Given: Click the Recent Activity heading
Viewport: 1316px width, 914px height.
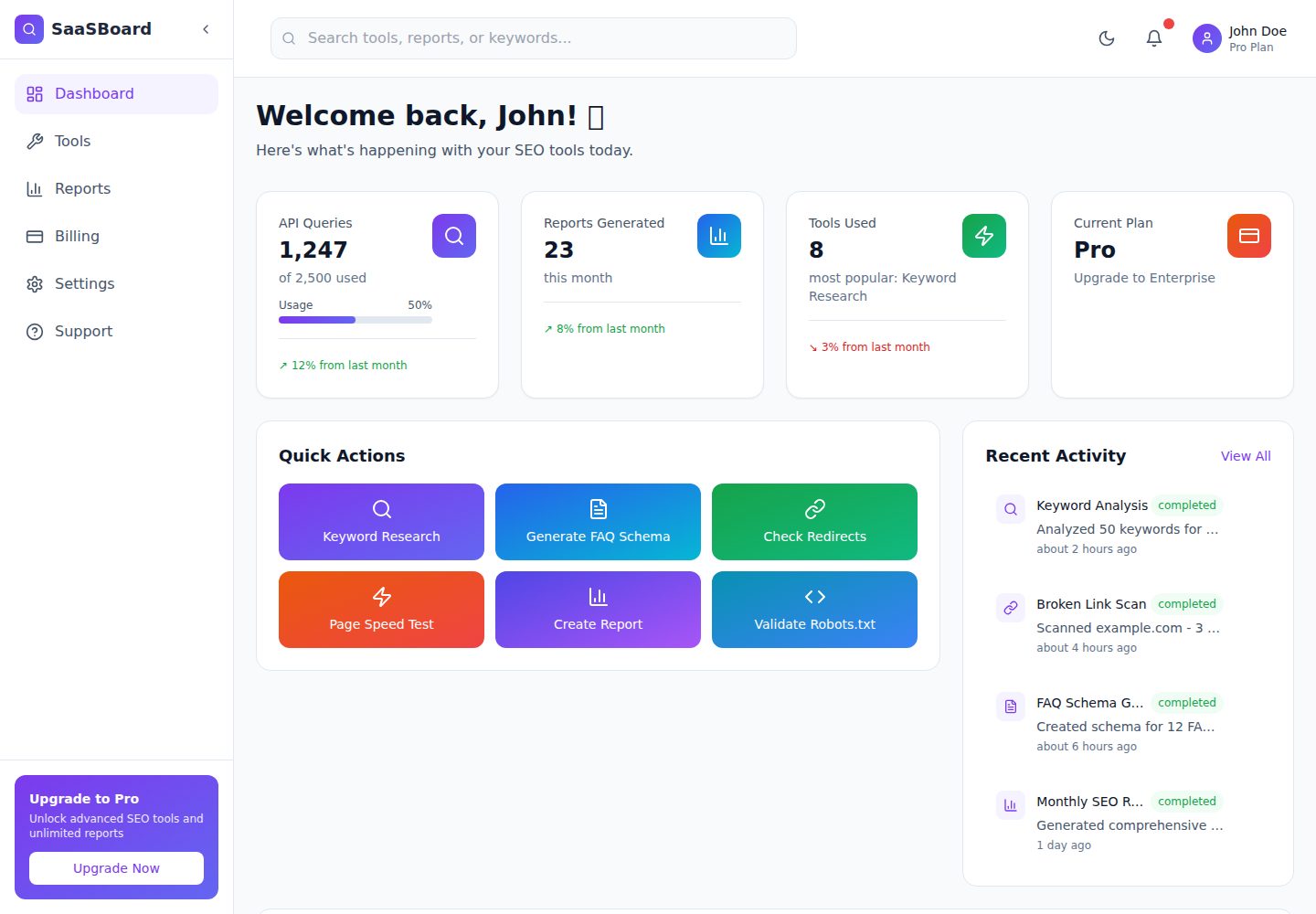Looking at the screenshot, I should pyautogui.click(x=1056, y=456).
